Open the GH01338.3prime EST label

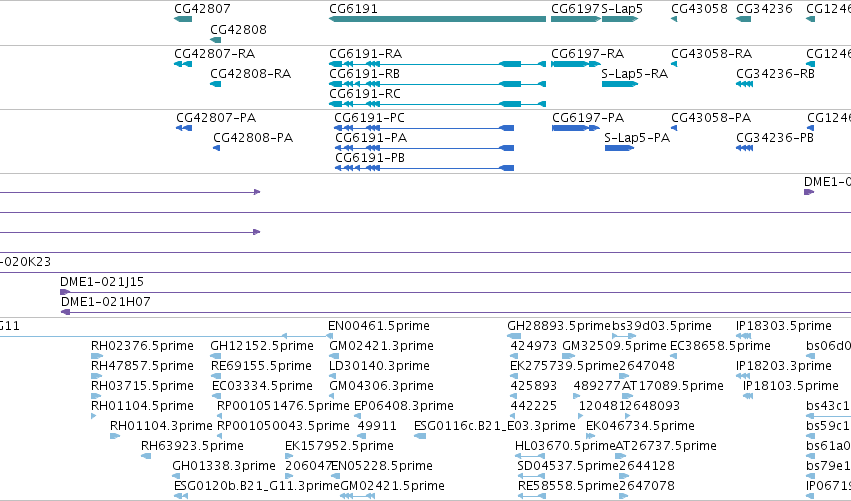[224, 466]
